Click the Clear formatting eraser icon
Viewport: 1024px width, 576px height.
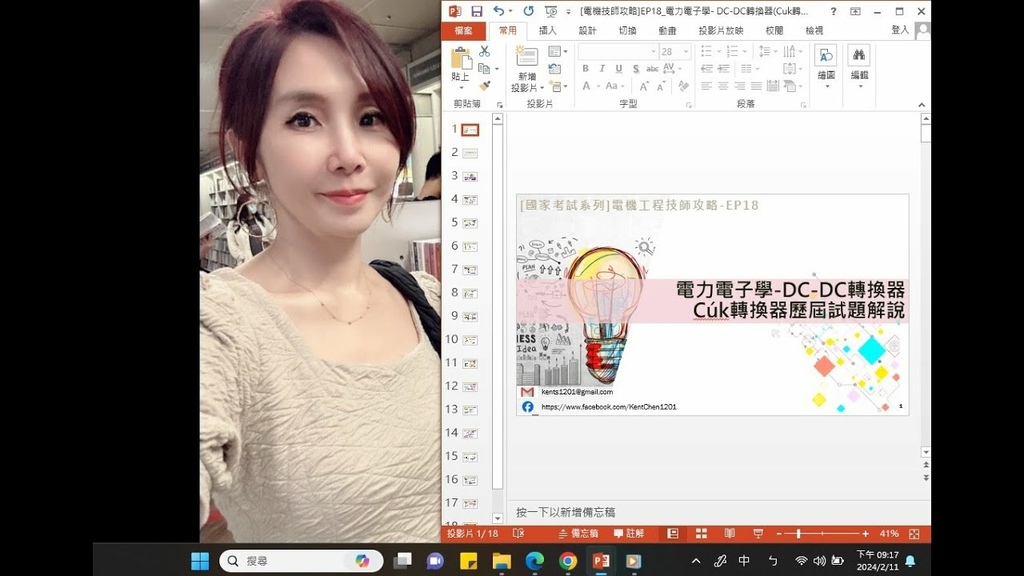click(683, 86)
